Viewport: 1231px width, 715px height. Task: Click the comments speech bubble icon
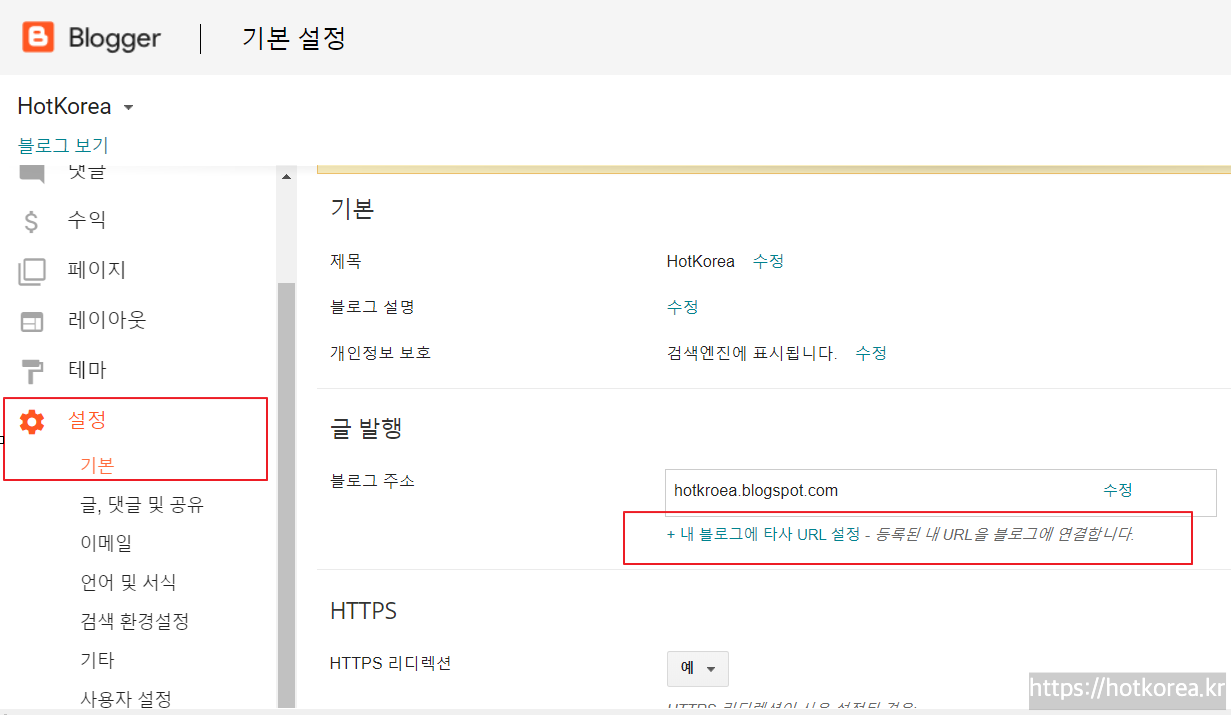32,173
